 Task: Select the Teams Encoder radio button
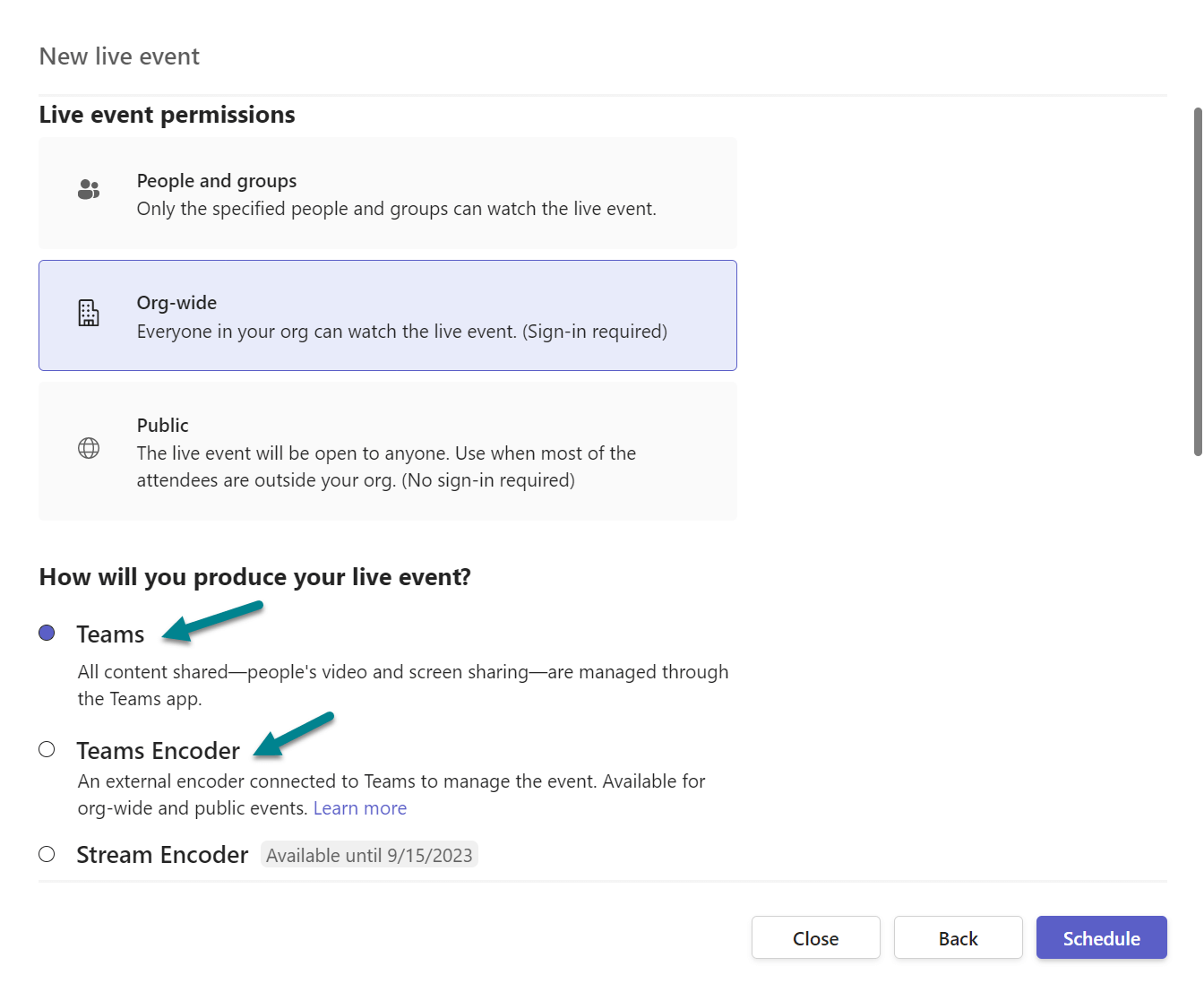click(x=47, y=749)
